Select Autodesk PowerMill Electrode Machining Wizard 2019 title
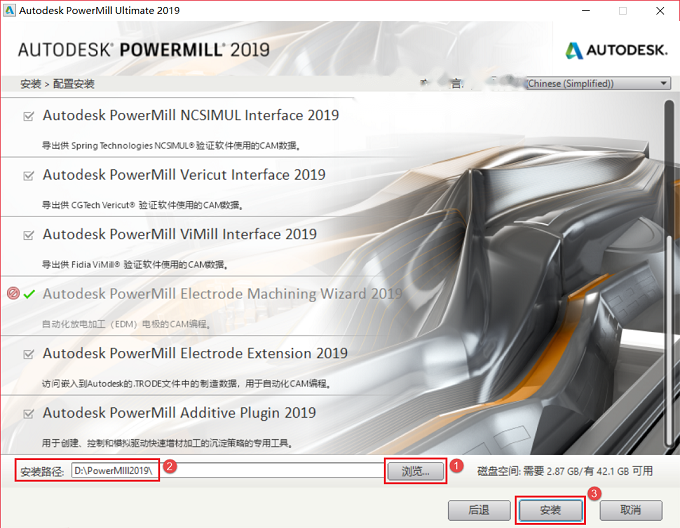Image resolution: width=680 pixels, height=528 pixels. pyautogui.click(x=222, y=293)
